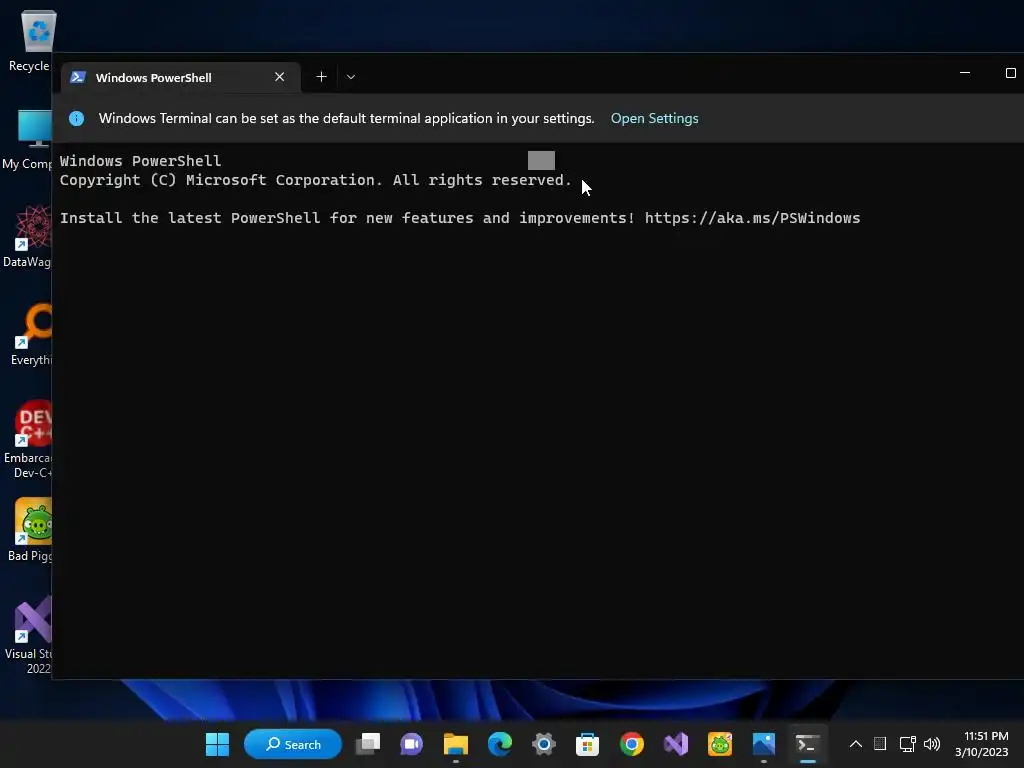This screenshot has width=1024, height=768.
Task: Open the Chat app on taskbar
Action: (411, 744)
